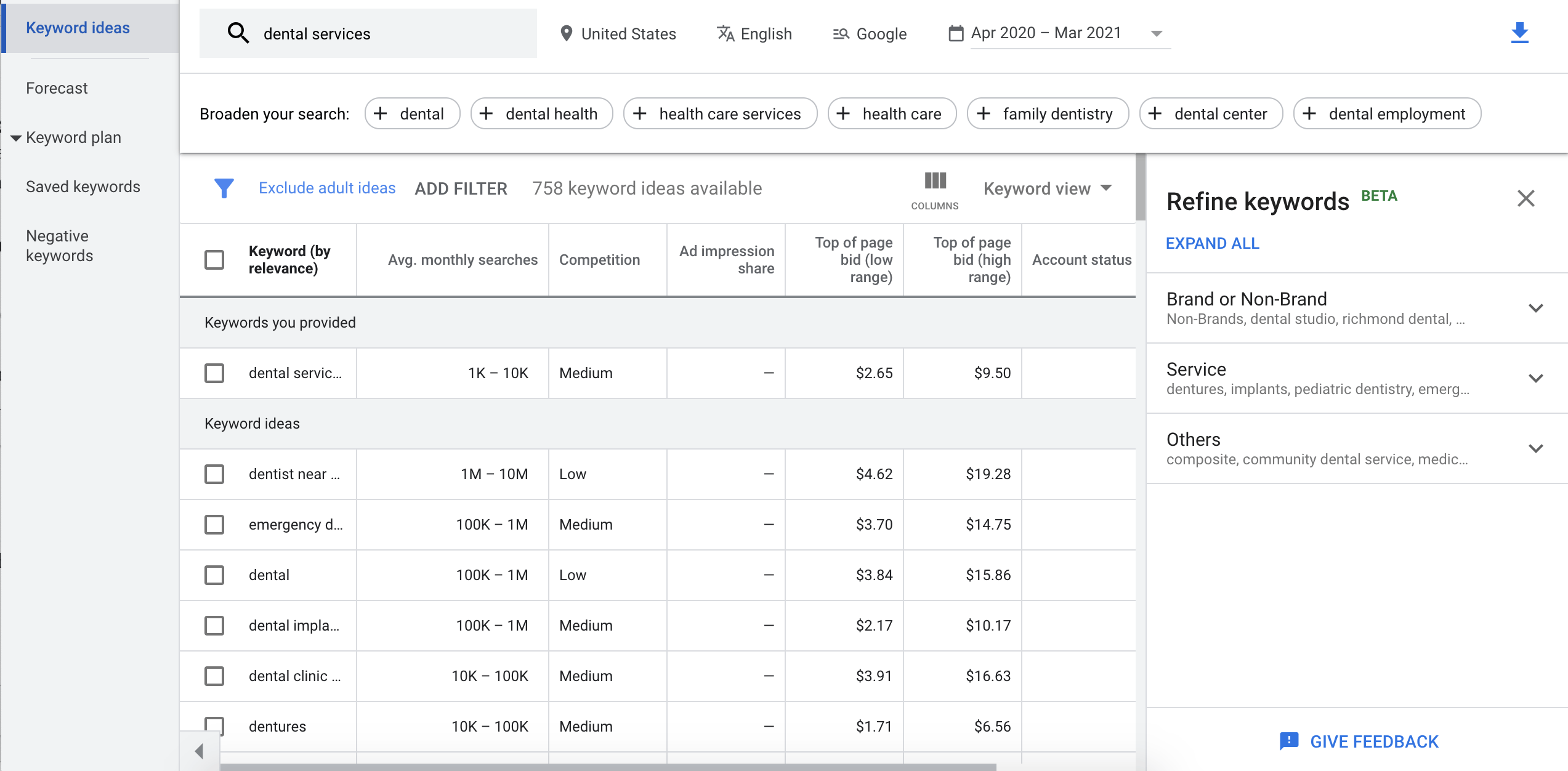Select the checkbox for dentist near keyword

click(214, 474)
